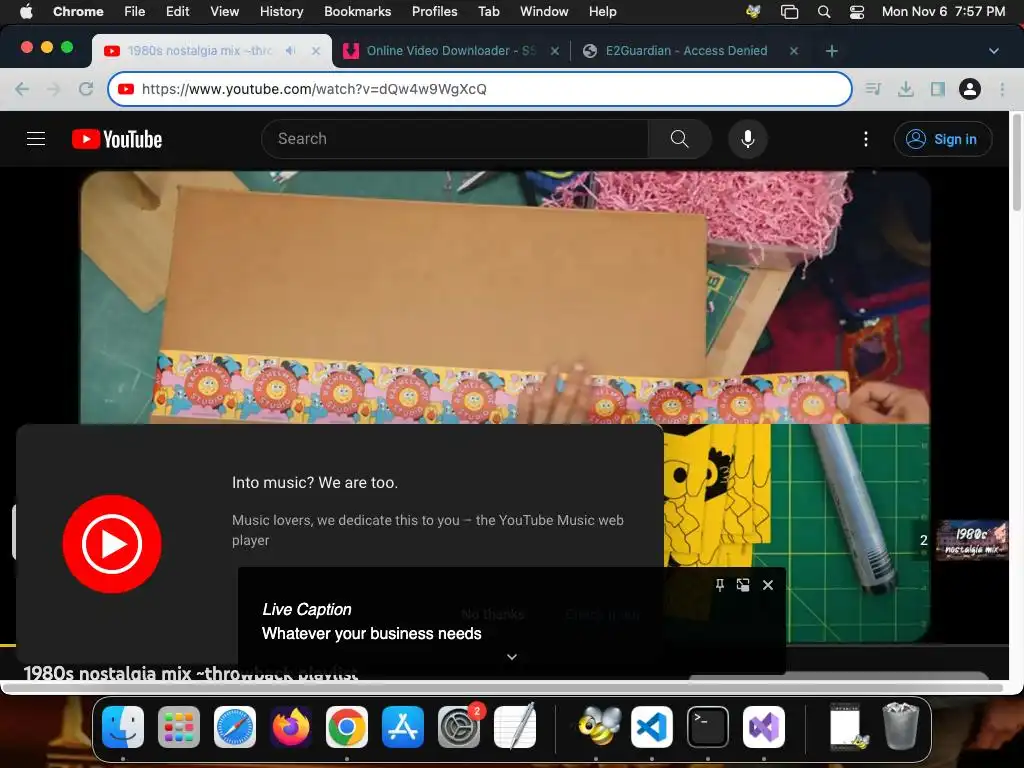The image size is (1024, 768).
Task: Open the Tab menu
Action: pyautogui.click(x=488, y=11)
